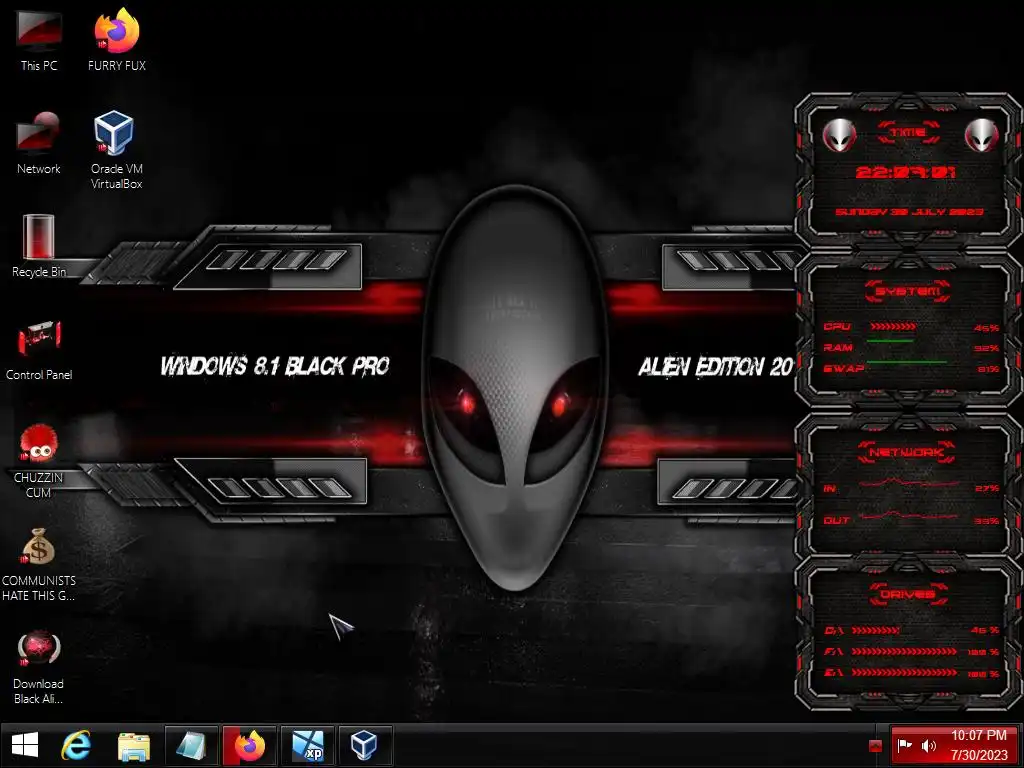Click the SYSTEM header on the gadget
The width and height of the screenshot is (1024, 768).
(x=908, y=291)
